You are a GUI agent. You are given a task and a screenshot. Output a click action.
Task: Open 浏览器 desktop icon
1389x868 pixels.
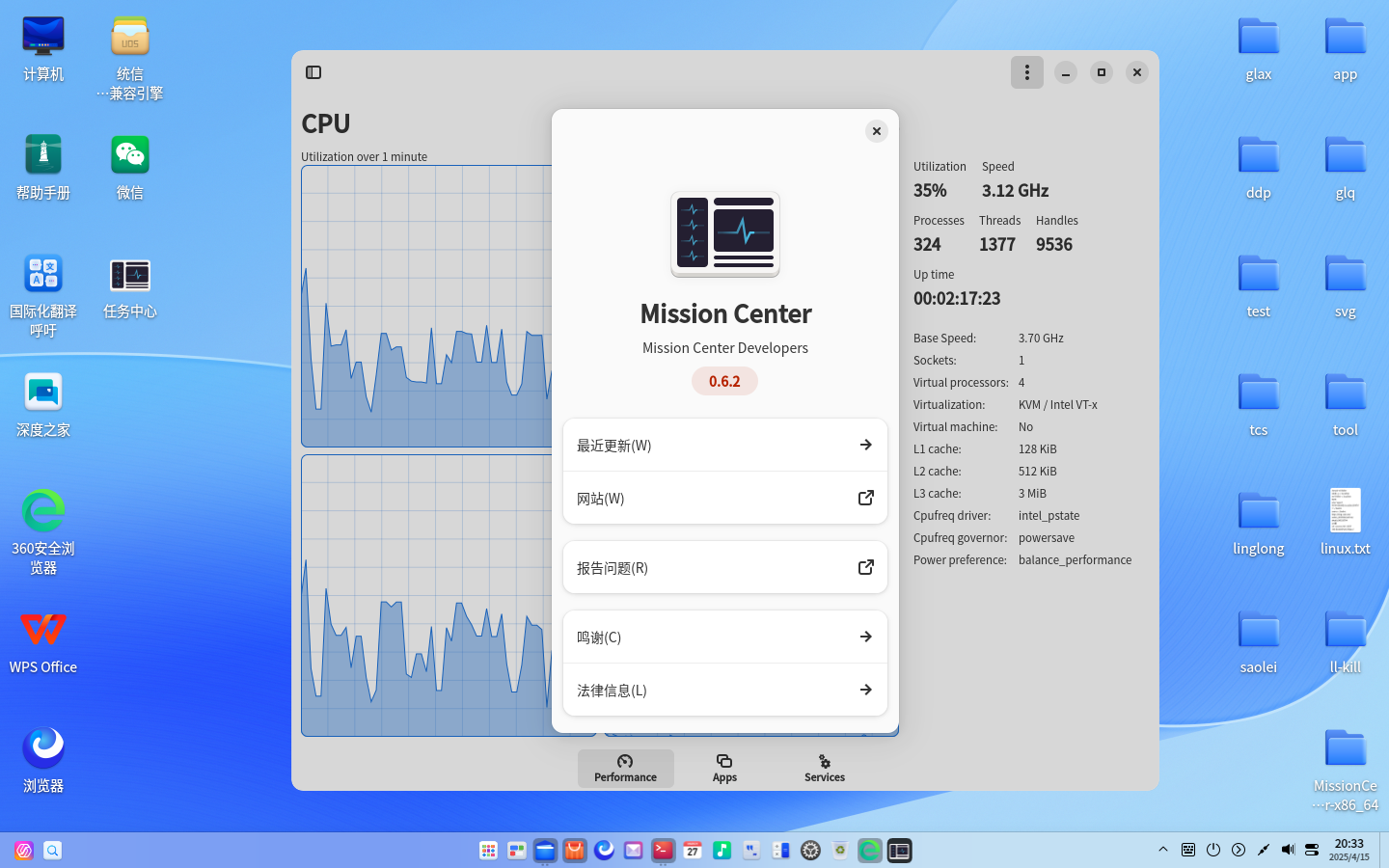43,761
